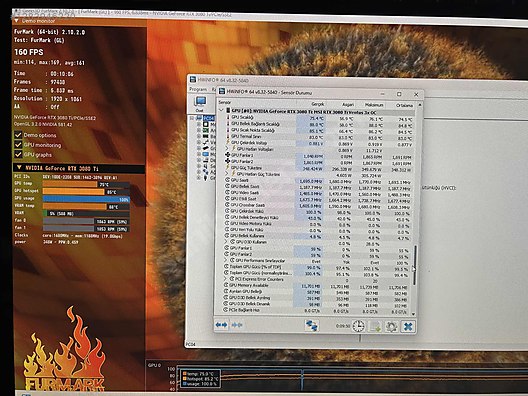Open the Program menu in HWiNFO main window
The height and width of the screenshot is (396, 528).
[198, 89]
